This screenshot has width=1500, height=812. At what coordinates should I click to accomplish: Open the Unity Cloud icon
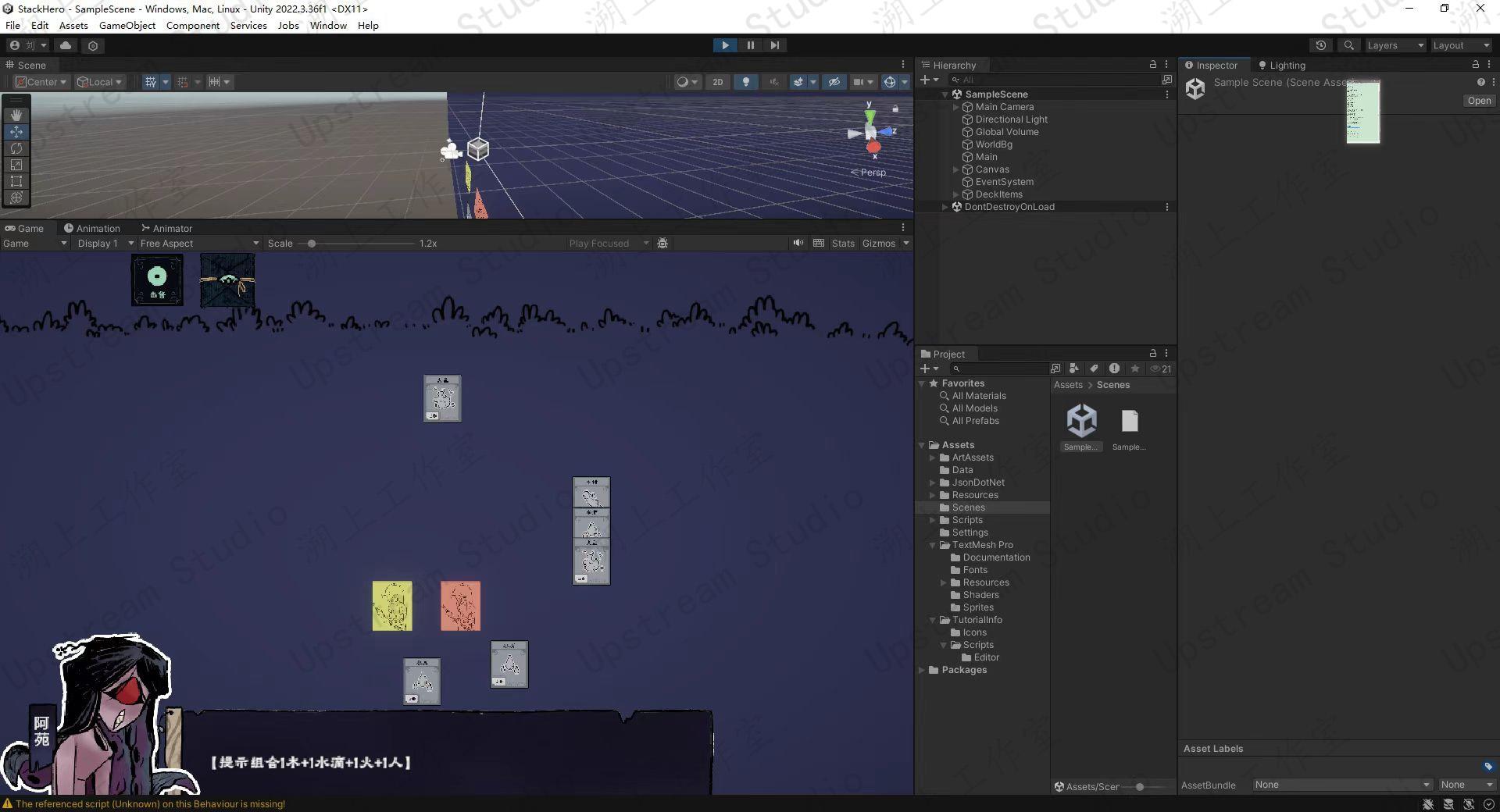click(66, 45)
